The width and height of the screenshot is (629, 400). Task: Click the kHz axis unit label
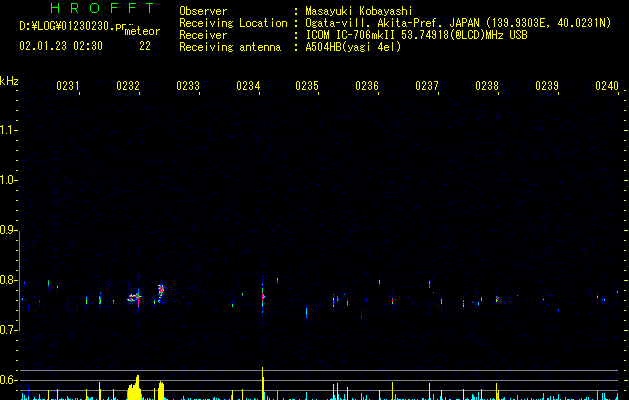click(x=9, y=81)
